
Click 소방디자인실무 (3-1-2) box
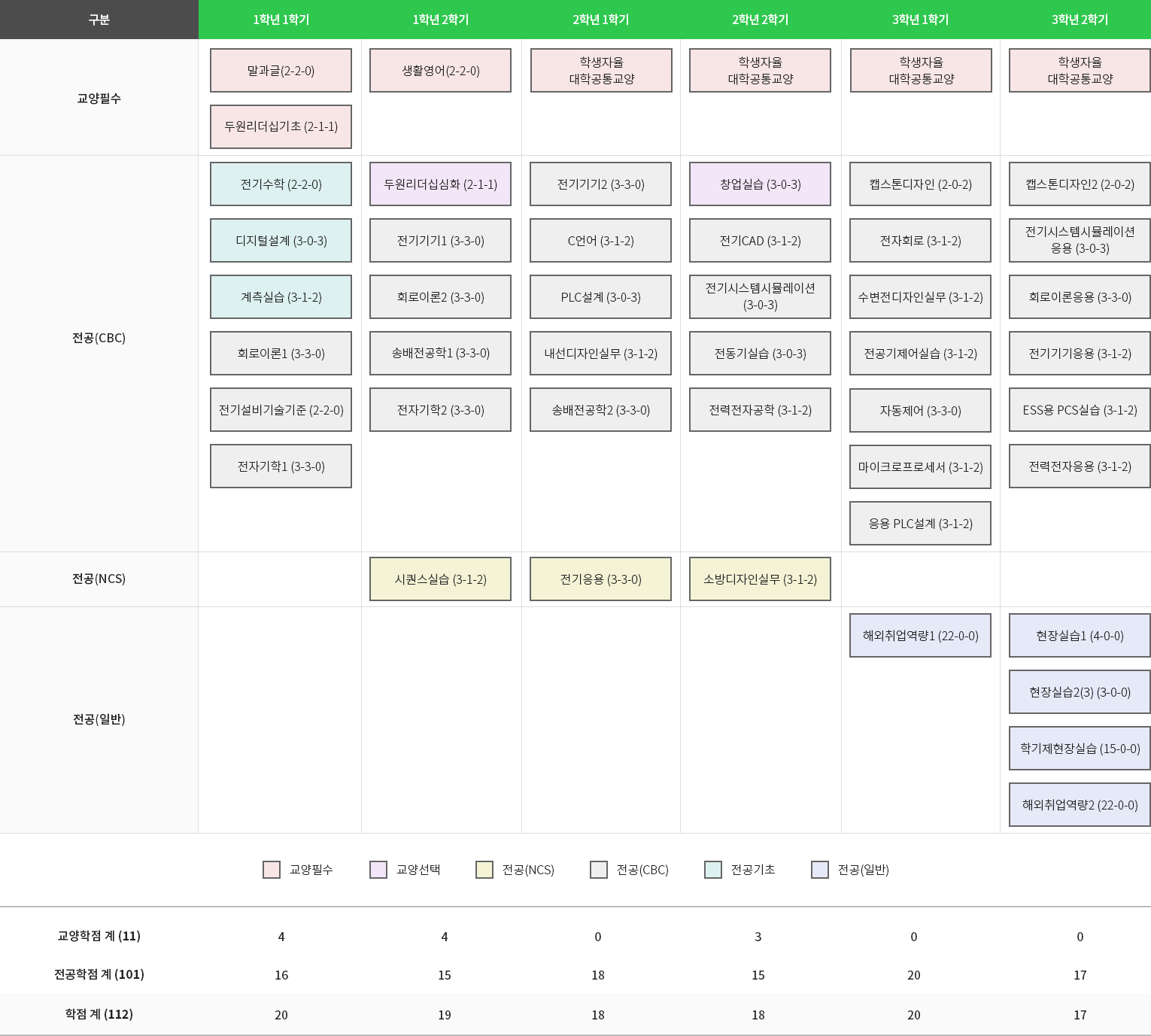coord(760,579)
